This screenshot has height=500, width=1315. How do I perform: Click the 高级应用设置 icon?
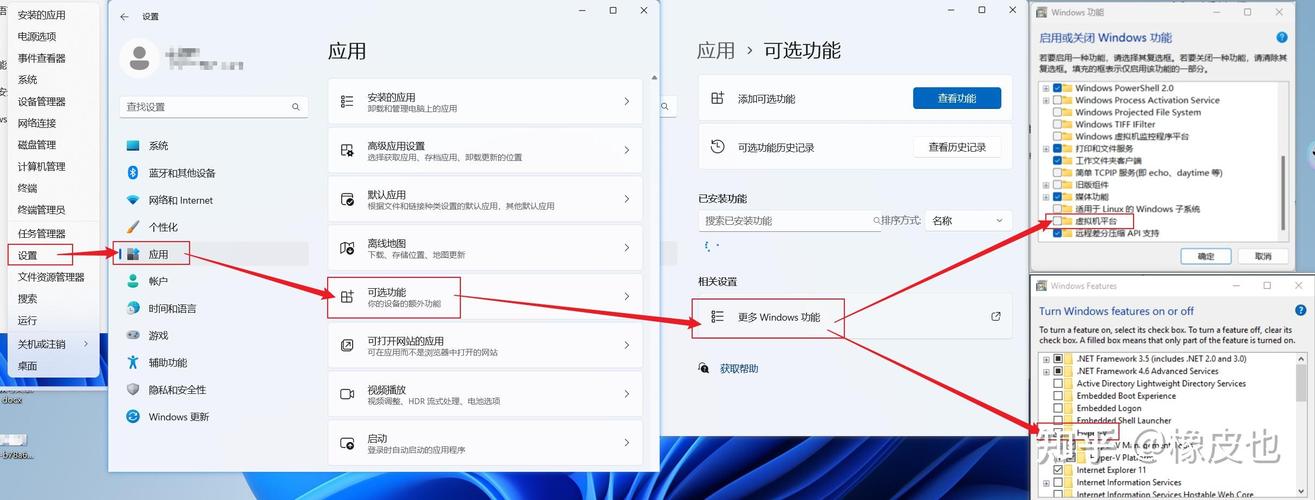[x=347, y=151]
